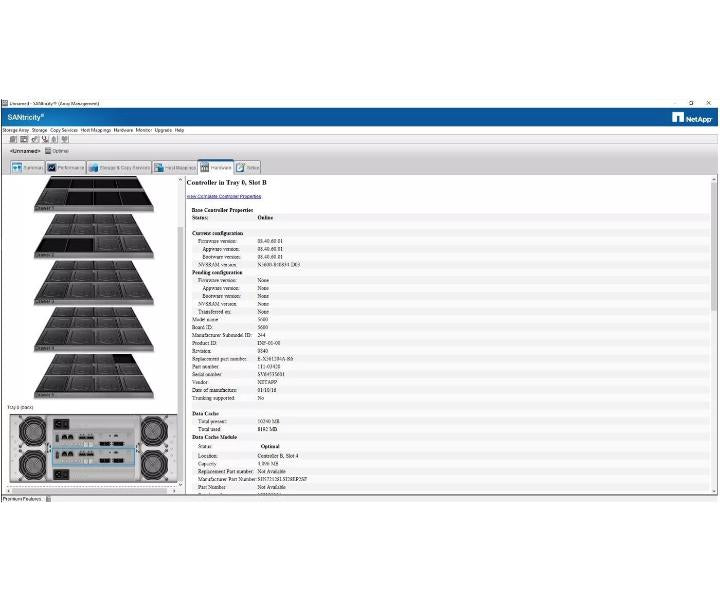Click 'Controller B, Slot 4' location value
720x600 pixels.
point(278,456)
